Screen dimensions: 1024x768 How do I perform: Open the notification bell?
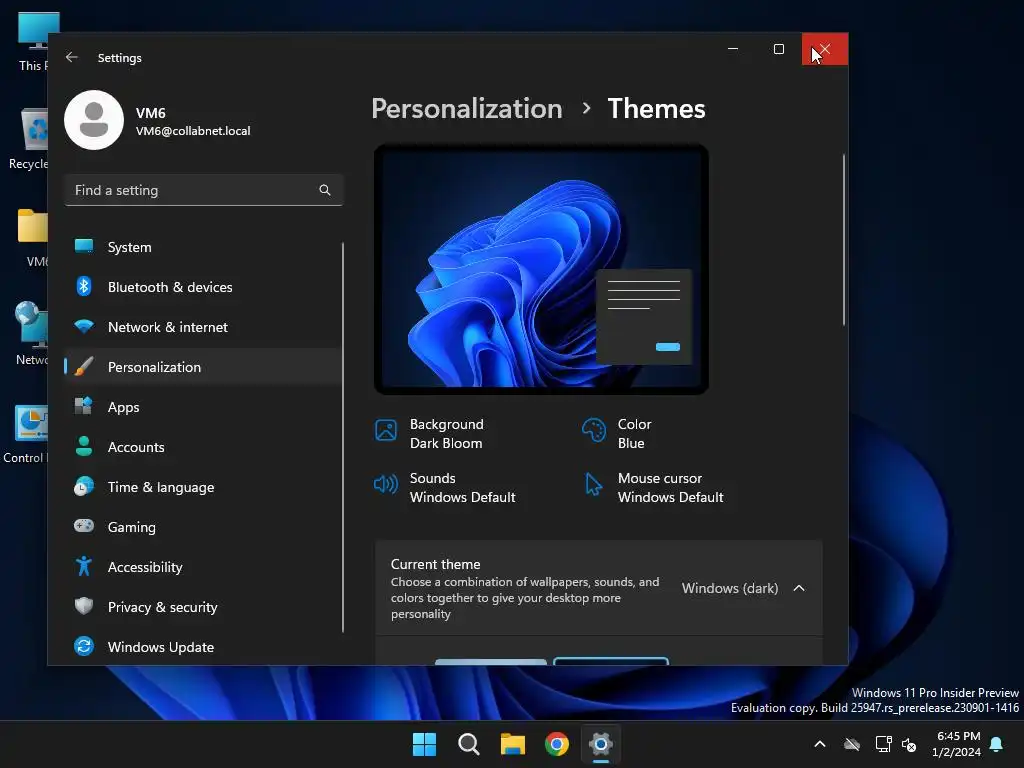pos(997,744)
